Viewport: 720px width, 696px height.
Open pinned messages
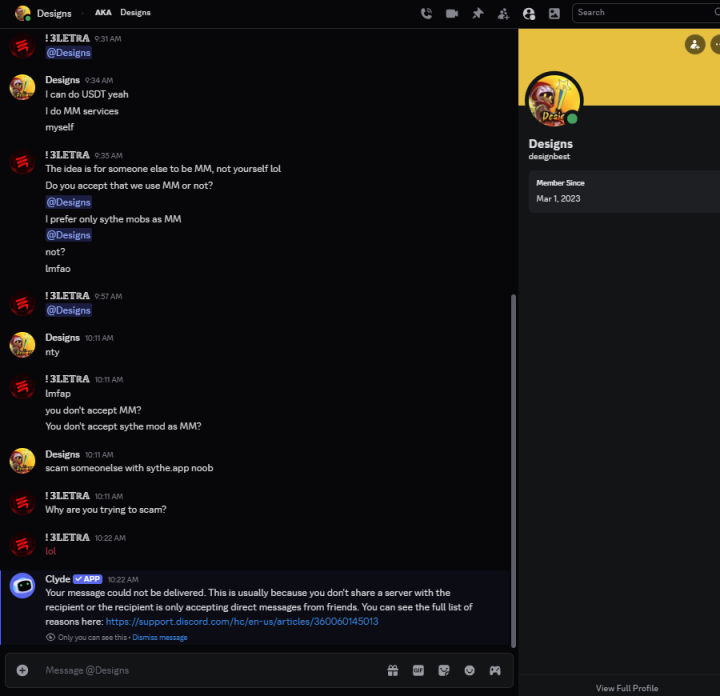pyautogui.click(x=477, y=13)
